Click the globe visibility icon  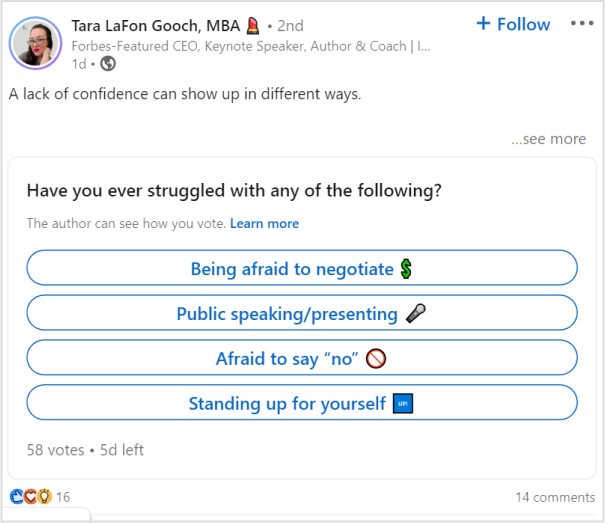[108, 64]
